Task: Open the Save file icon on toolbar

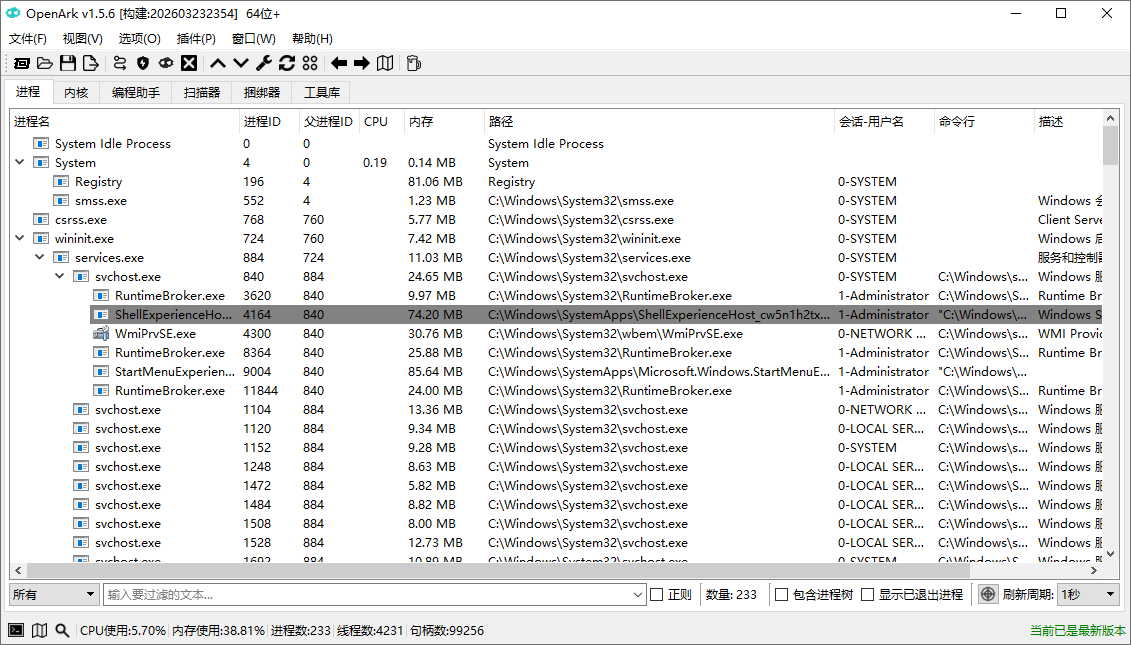Action: pos(68,63)
